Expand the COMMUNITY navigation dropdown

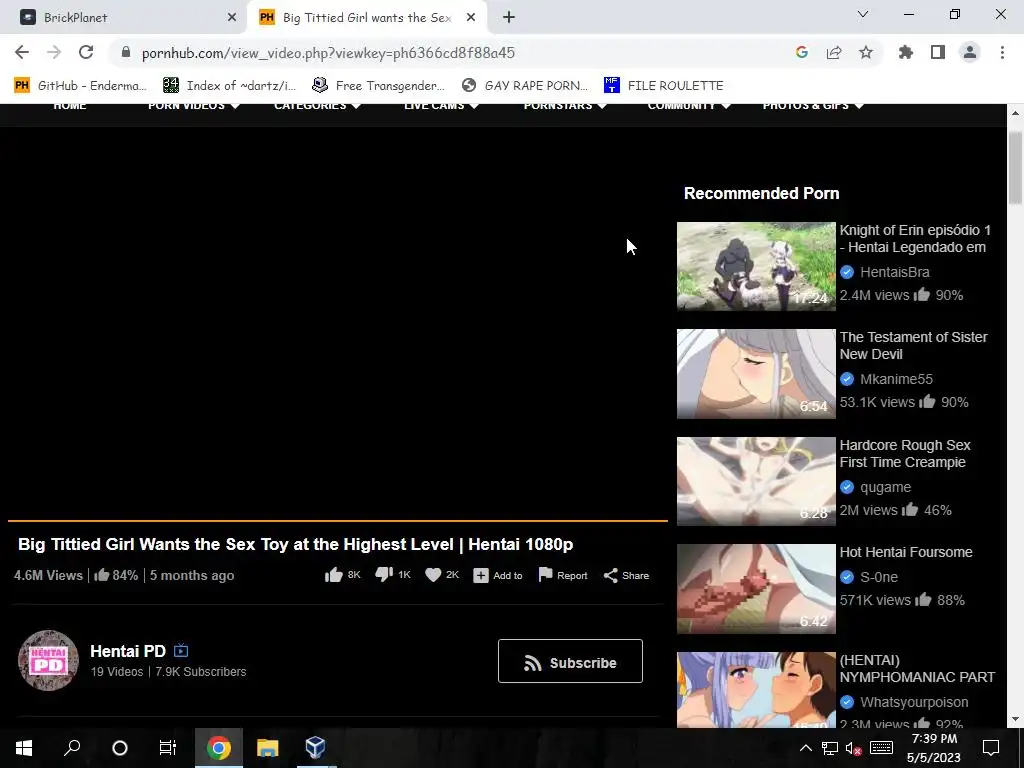[726, 106]
